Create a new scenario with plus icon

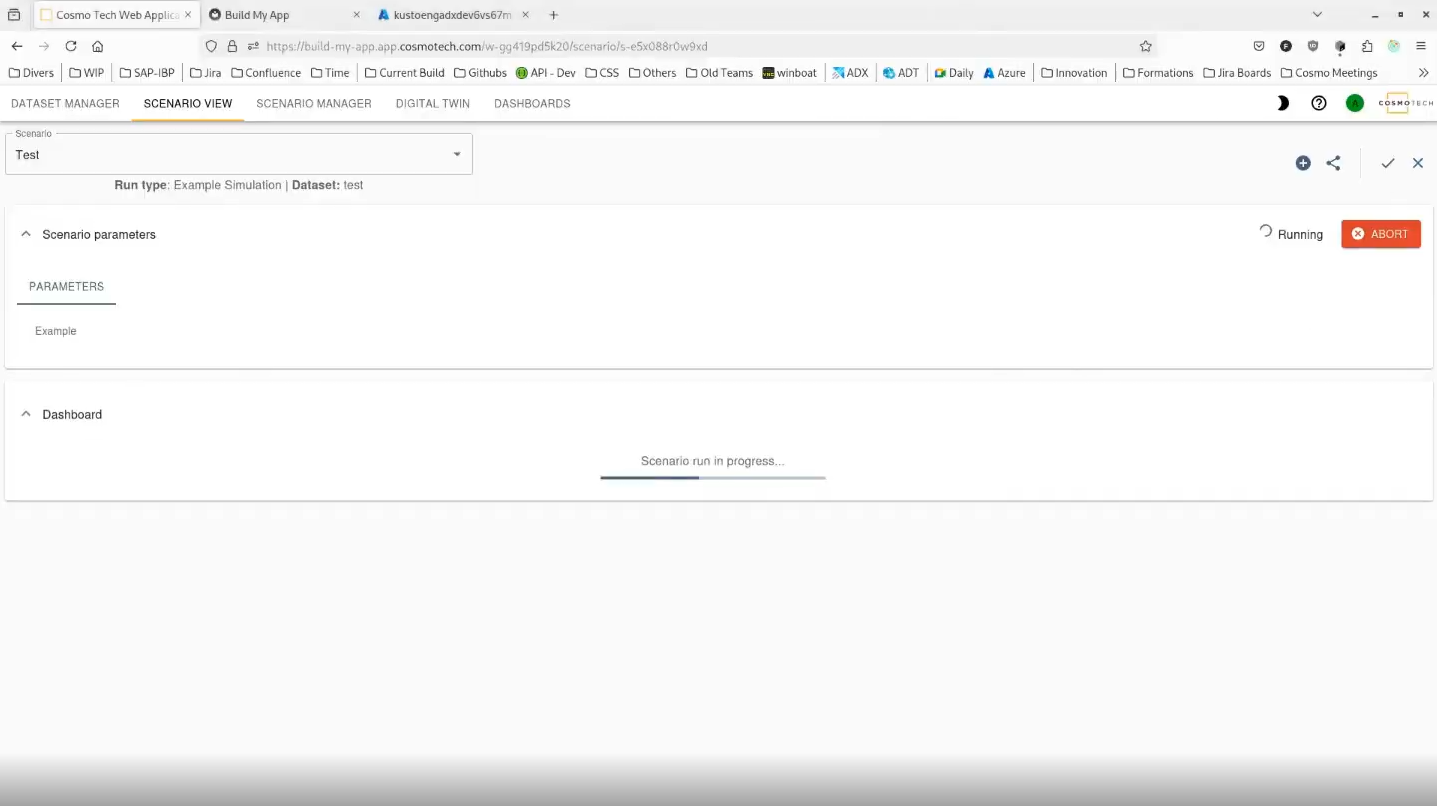(1303, 163)
